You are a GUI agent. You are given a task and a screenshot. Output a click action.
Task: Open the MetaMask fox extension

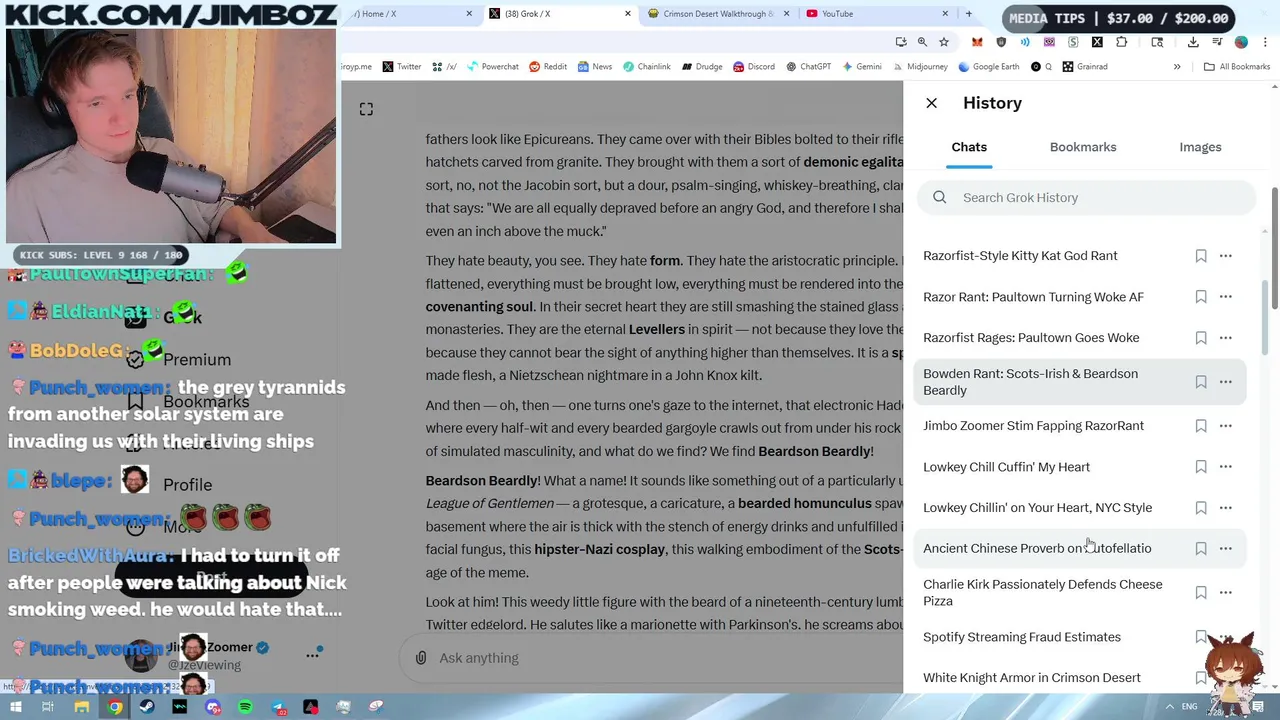click(x=977, y=42)
